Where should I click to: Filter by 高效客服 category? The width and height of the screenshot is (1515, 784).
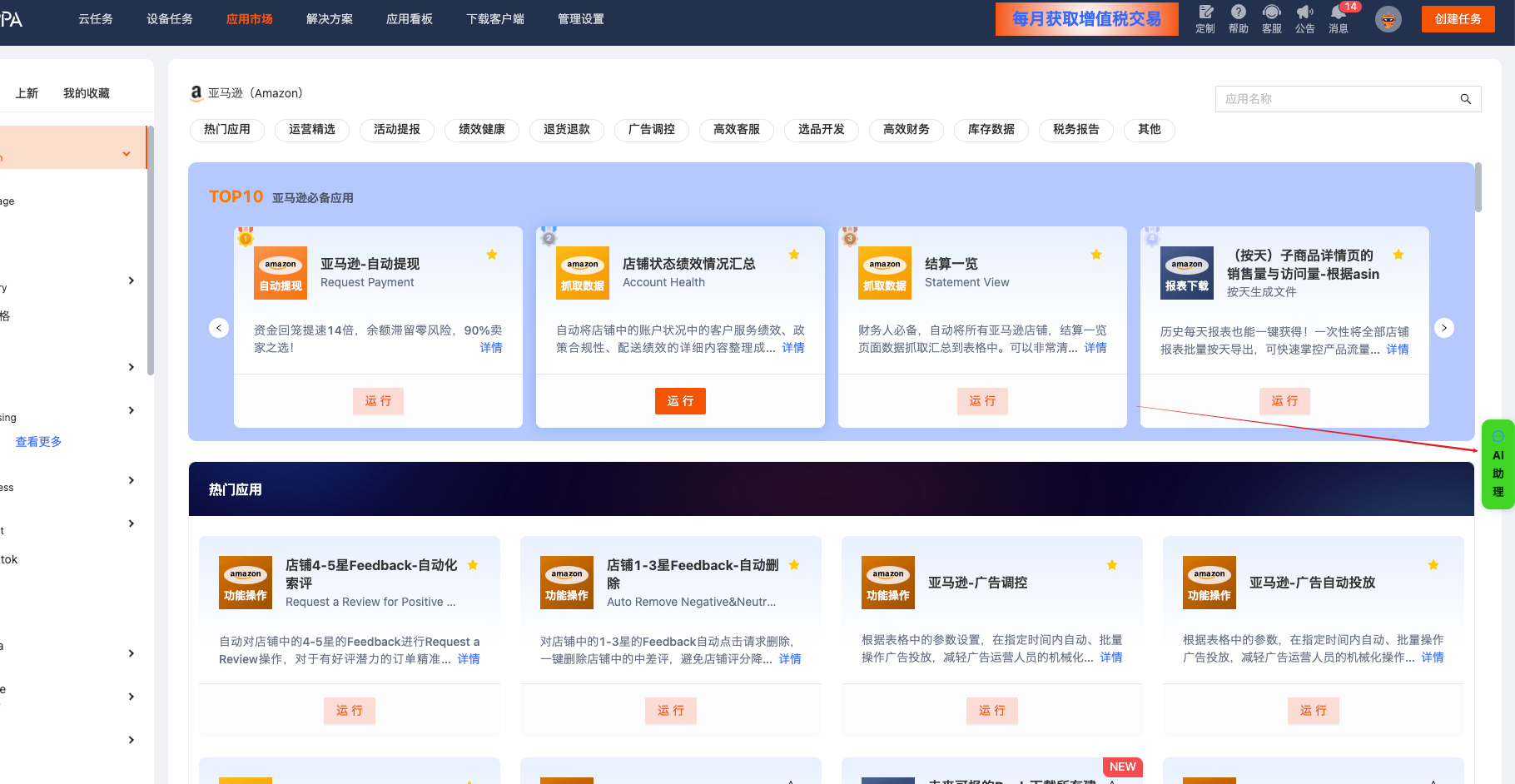pyautogui.click(x=737, y=130)
